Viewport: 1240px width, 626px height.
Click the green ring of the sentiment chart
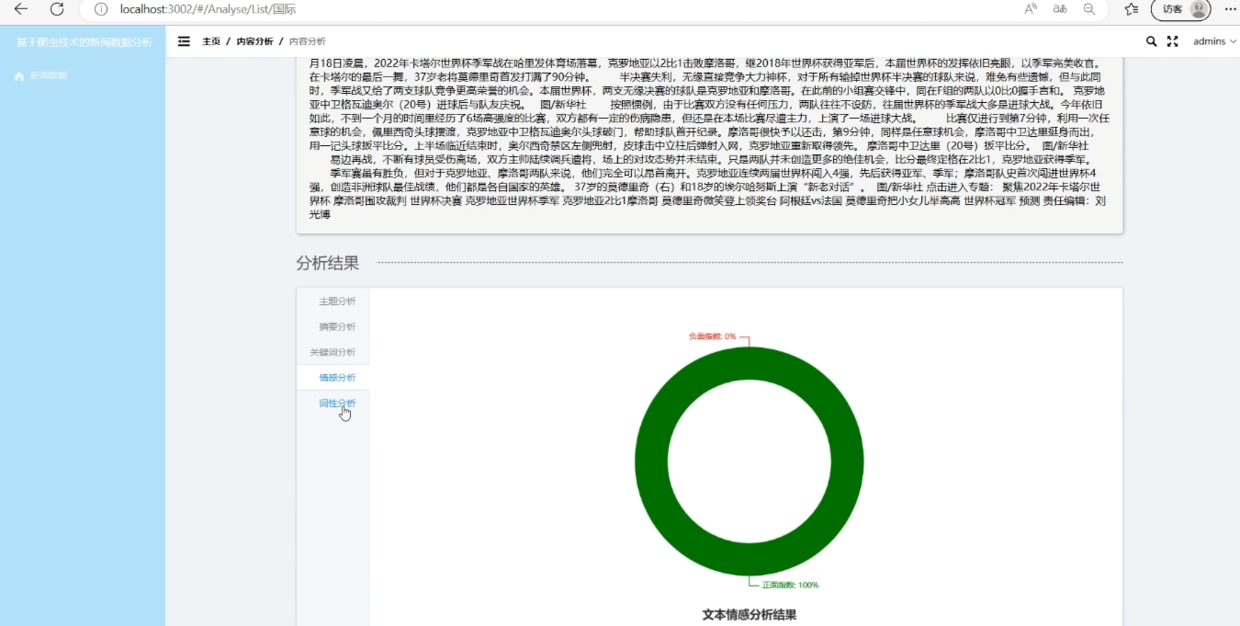click(650, 461)
